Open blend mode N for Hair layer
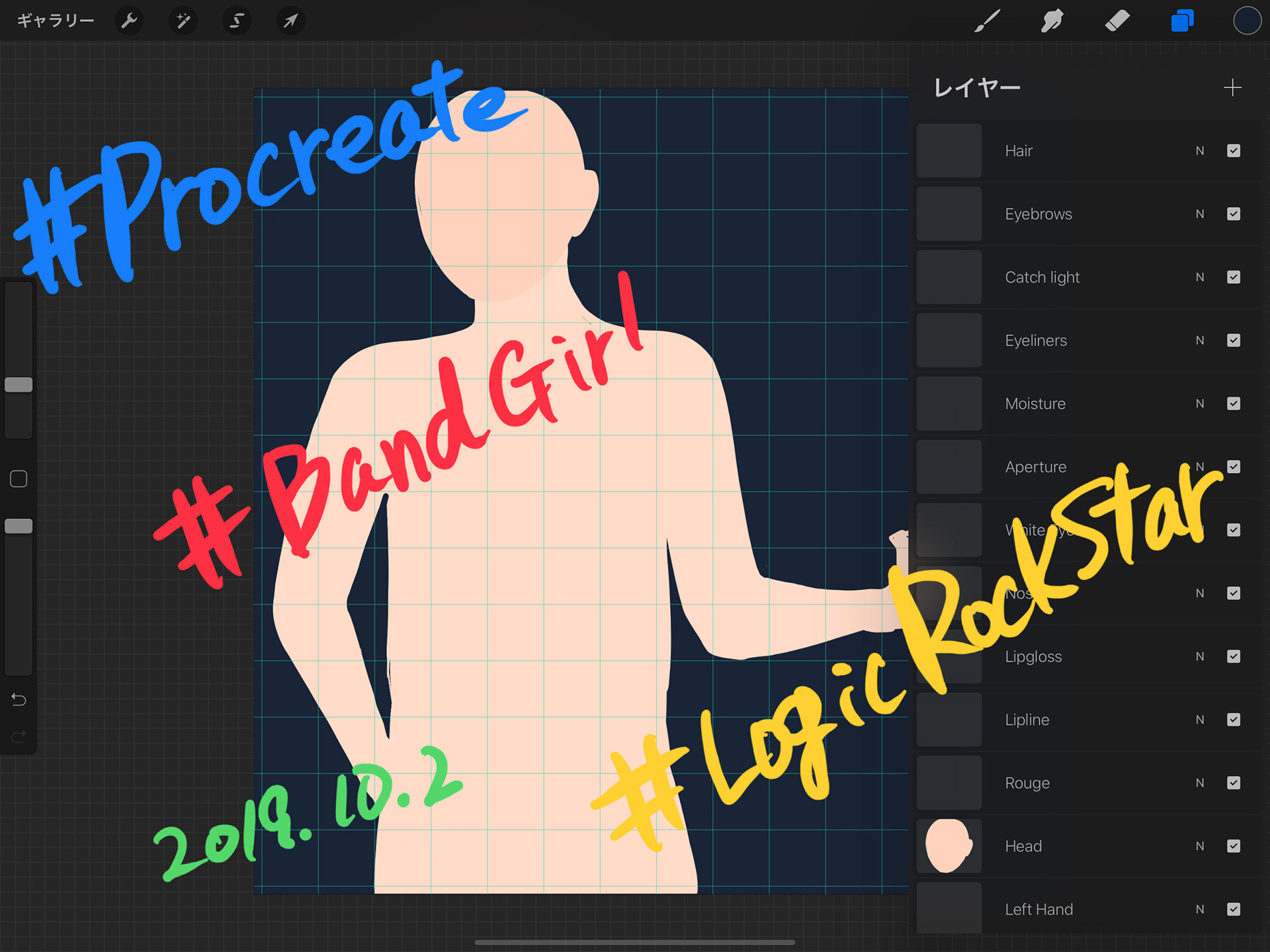1270x952 pixels. (1200, 151)
